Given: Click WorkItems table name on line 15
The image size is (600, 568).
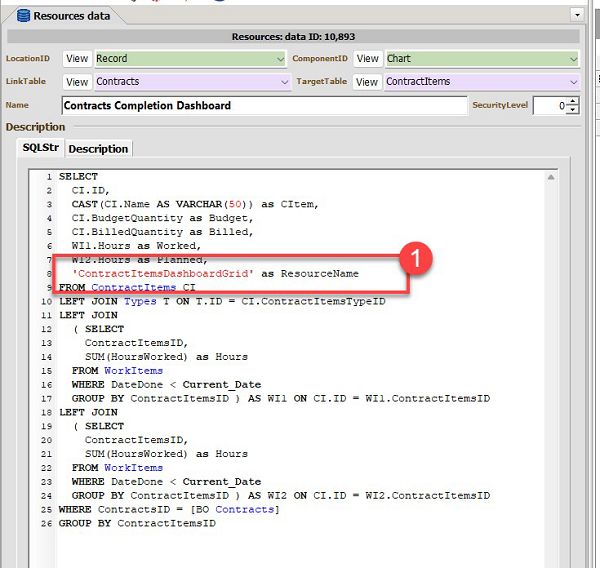Looking at the screenshot, I should [x=133, y=371].
